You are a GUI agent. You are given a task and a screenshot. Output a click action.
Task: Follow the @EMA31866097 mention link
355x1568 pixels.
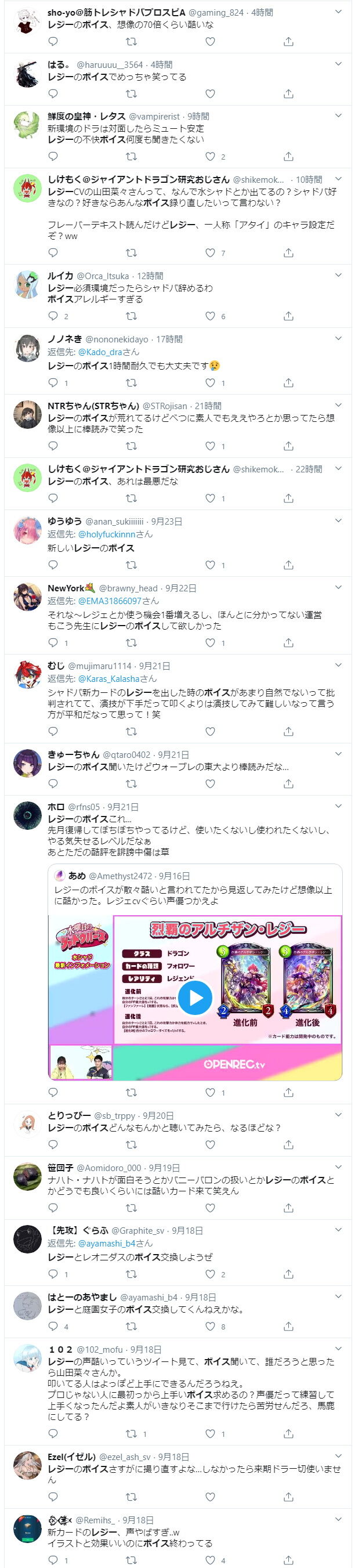[110, 600]
